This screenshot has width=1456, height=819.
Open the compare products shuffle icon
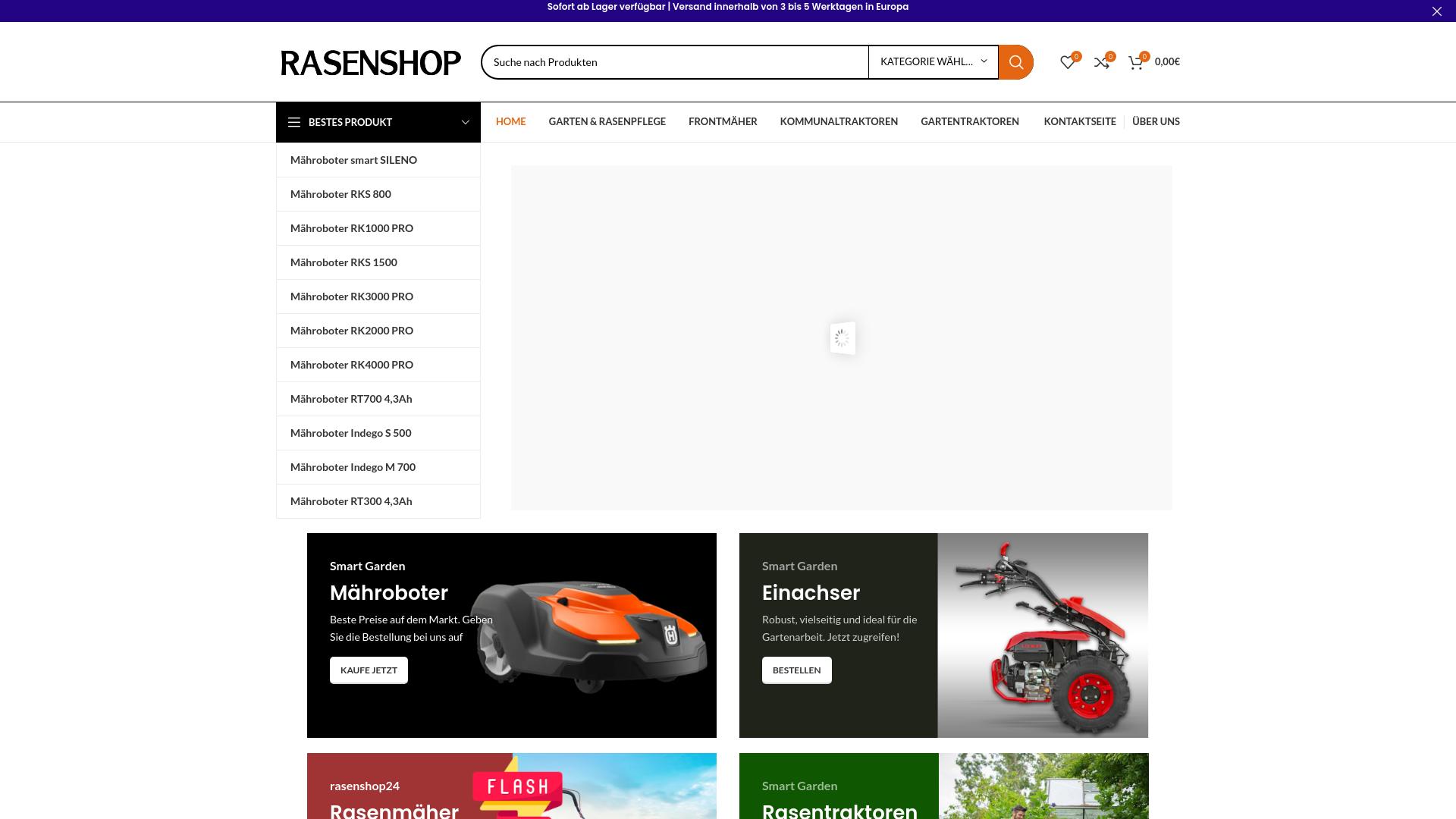point(1101,62)
